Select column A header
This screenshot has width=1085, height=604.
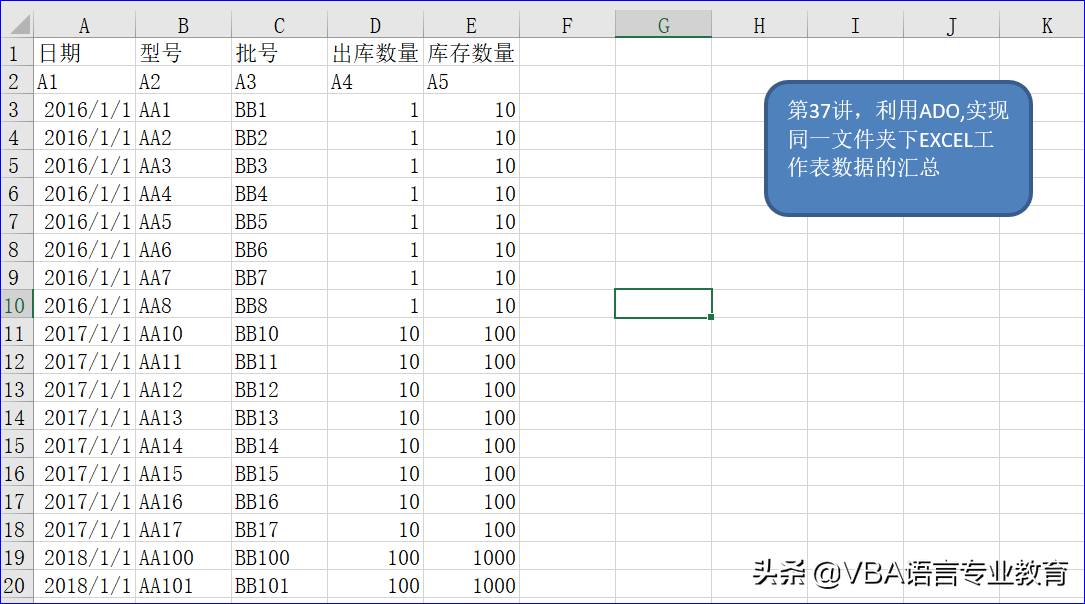tap(84, 26)
